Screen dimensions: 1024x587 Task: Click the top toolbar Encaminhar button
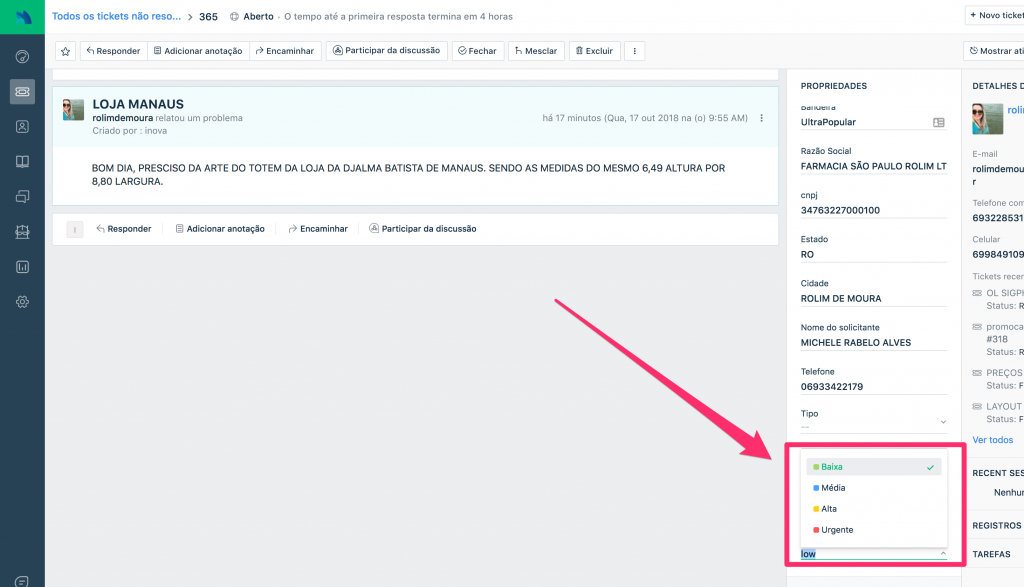(285, 51)
